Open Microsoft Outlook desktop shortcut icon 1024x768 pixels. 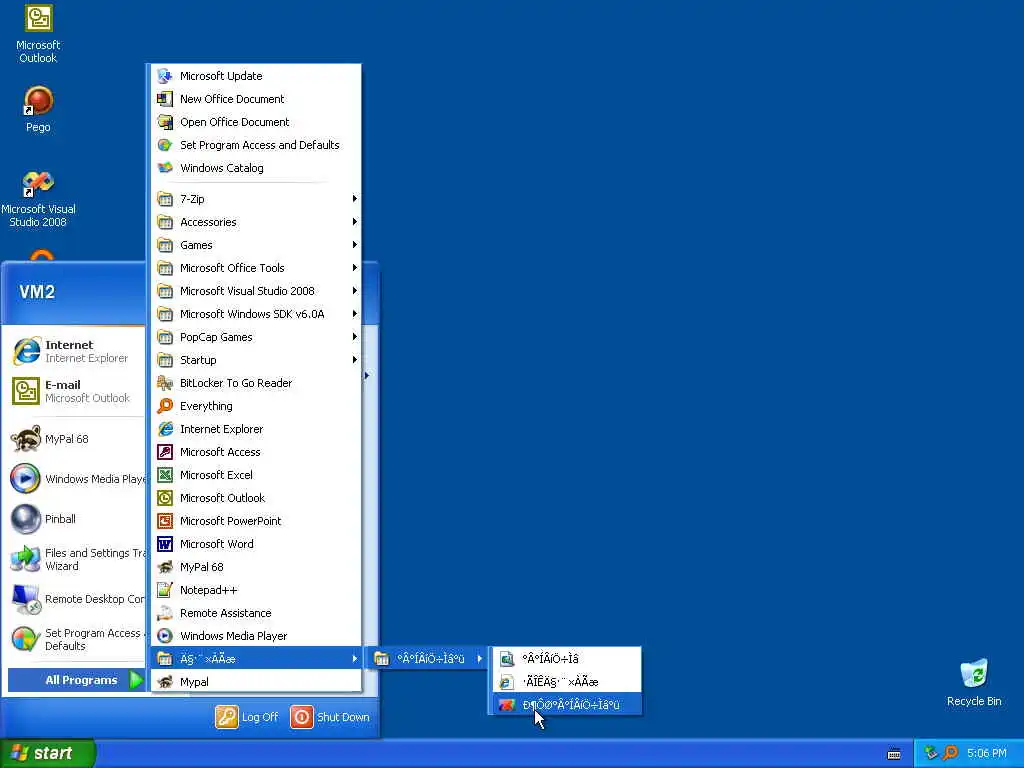pyautogui.click(x=38, y=18)
